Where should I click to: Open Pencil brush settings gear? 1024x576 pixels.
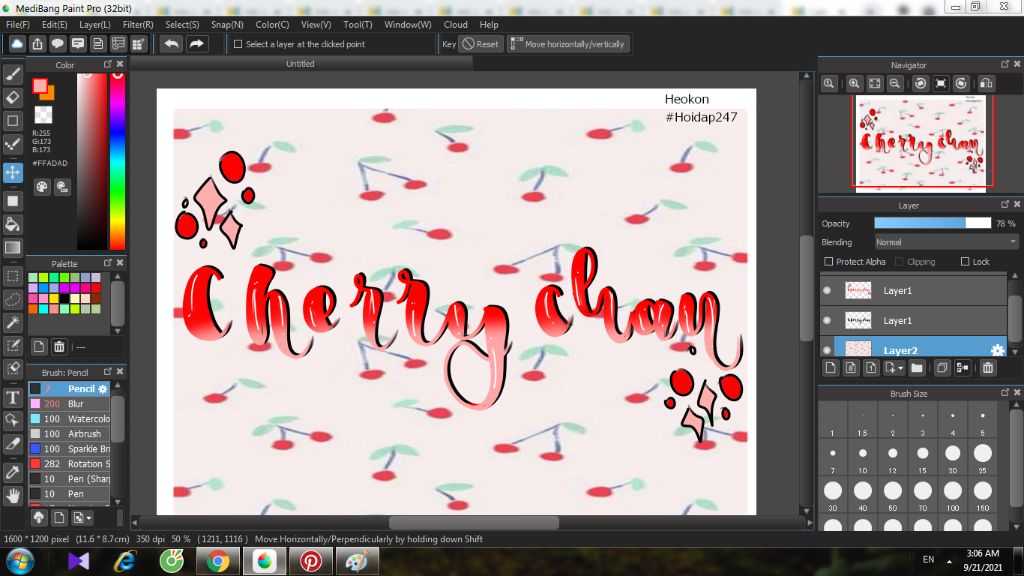[103, 389]
